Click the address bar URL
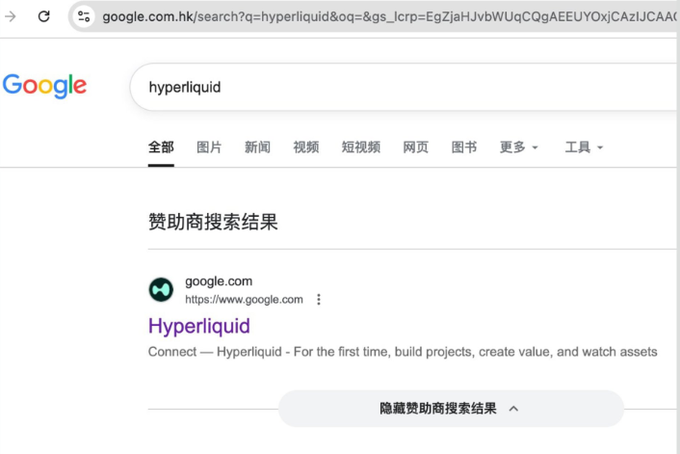The width and height of the screenshot is (680, 454). pos(389,16)
